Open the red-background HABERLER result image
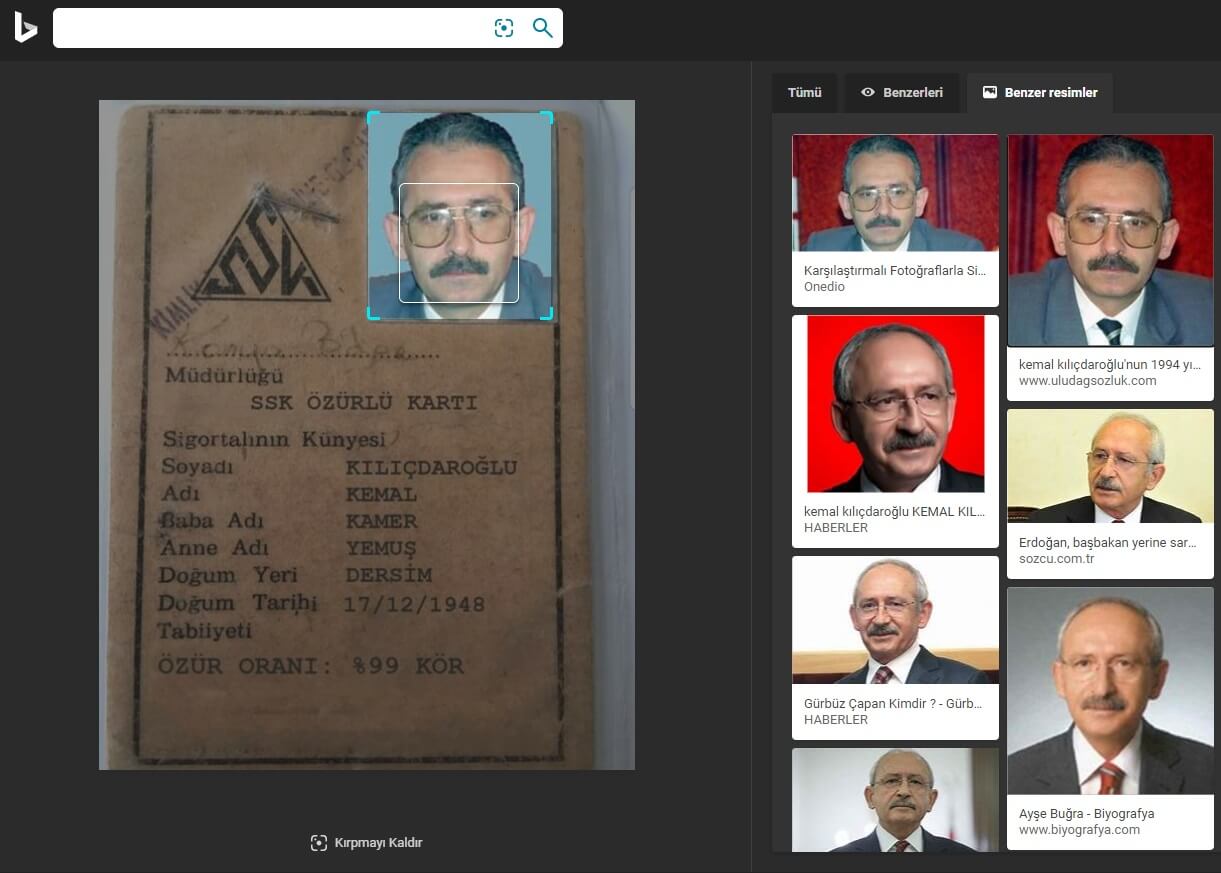Screen dimensions: 1221x873 [x=895, y=404]
